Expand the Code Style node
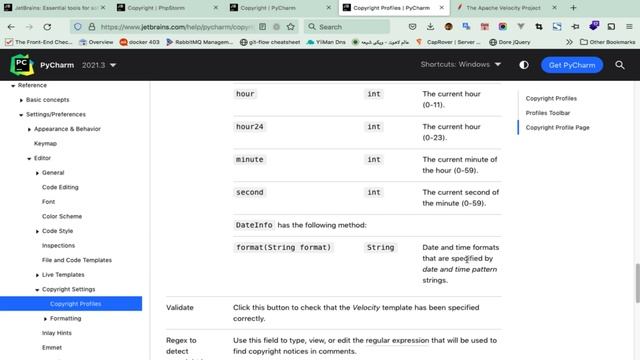 [37, 231]
